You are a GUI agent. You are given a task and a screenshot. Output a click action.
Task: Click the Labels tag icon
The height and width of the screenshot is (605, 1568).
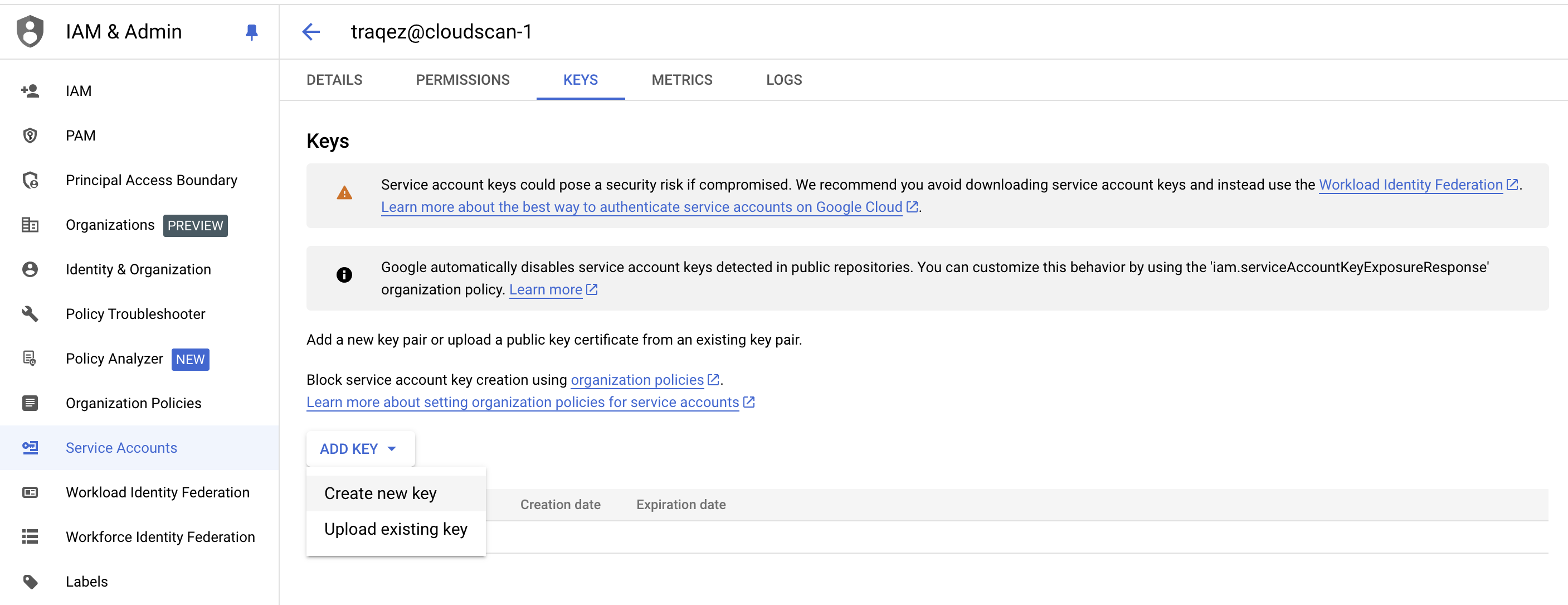click(x=30, y=581)
